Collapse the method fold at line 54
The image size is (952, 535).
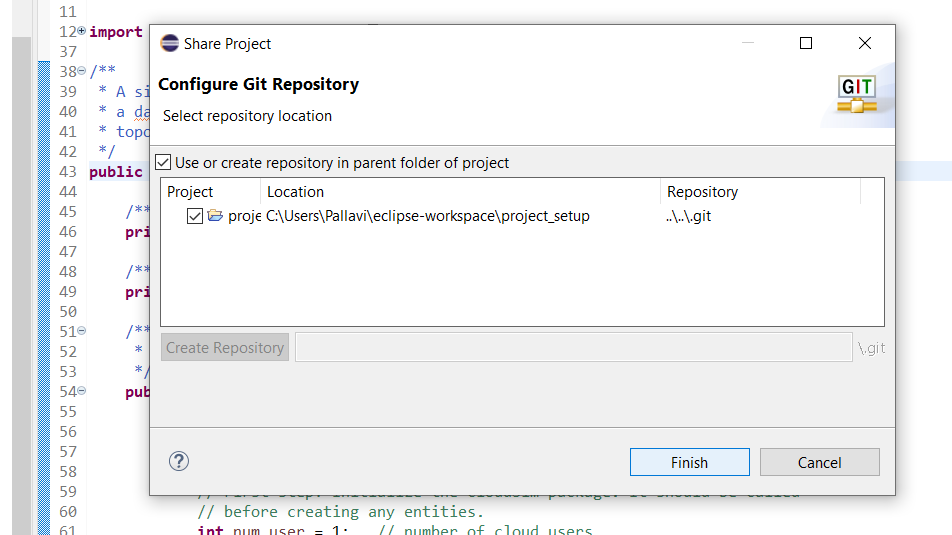[82, 392]
